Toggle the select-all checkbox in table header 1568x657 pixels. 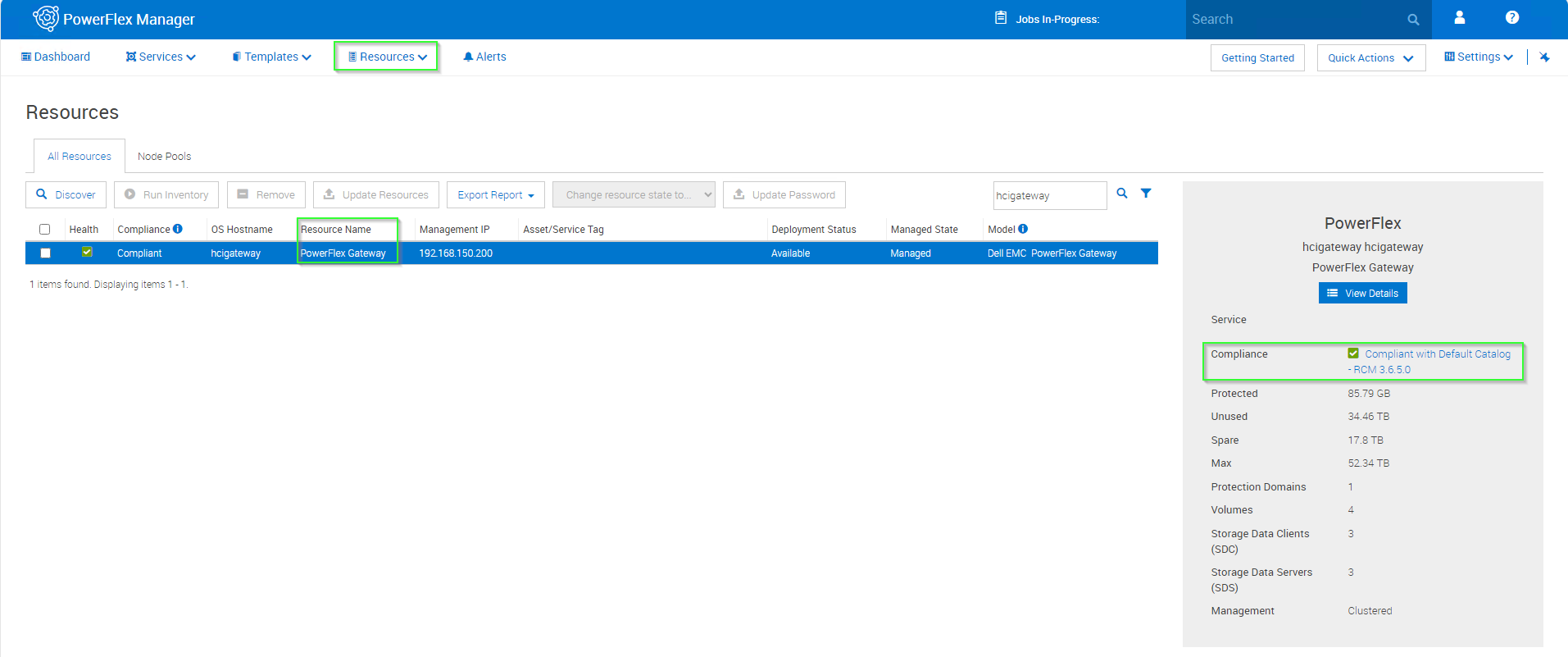[45, 230]
